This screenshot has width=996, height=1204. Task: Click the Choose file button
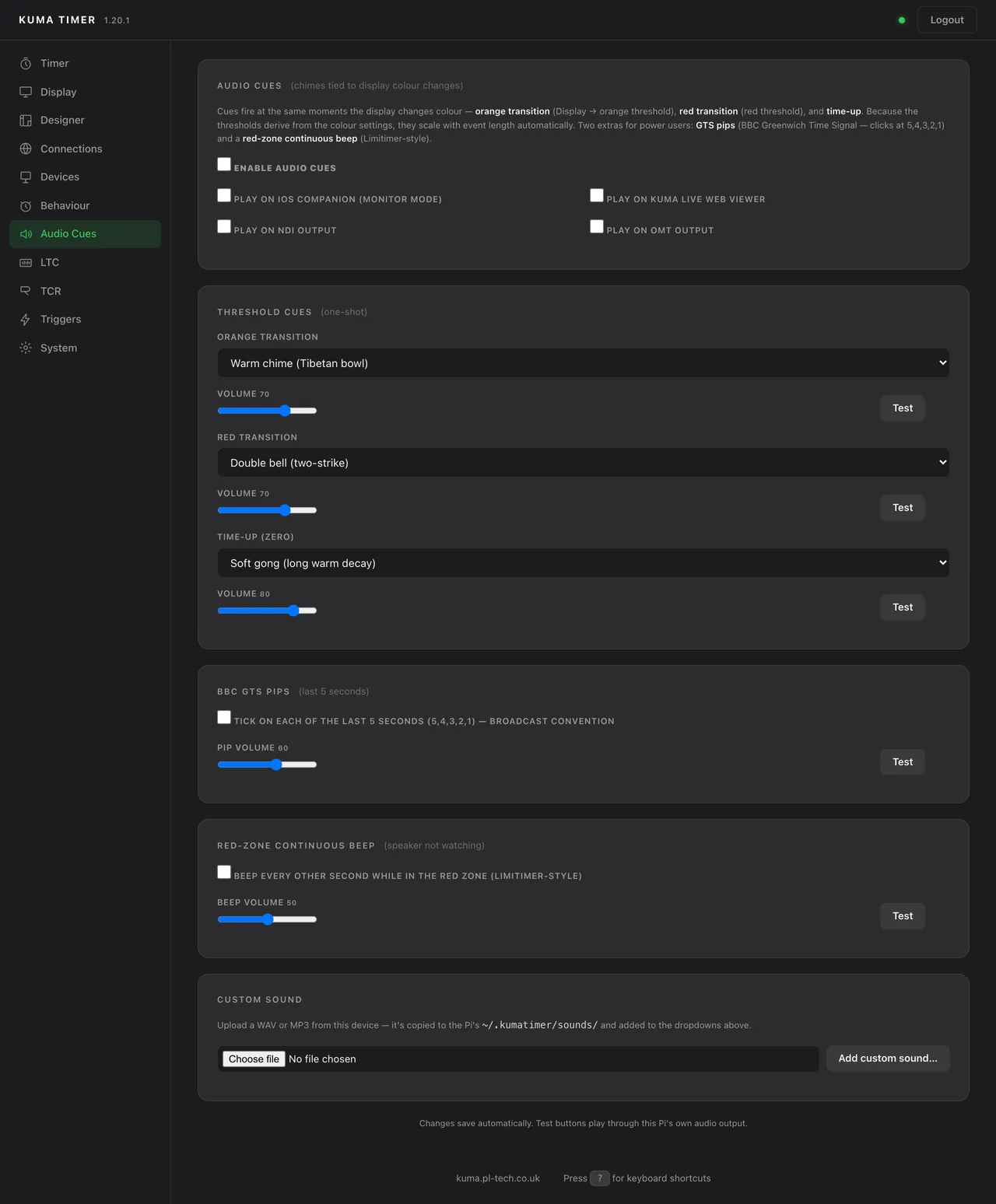pyautogui.click(x=254, y=1059)
